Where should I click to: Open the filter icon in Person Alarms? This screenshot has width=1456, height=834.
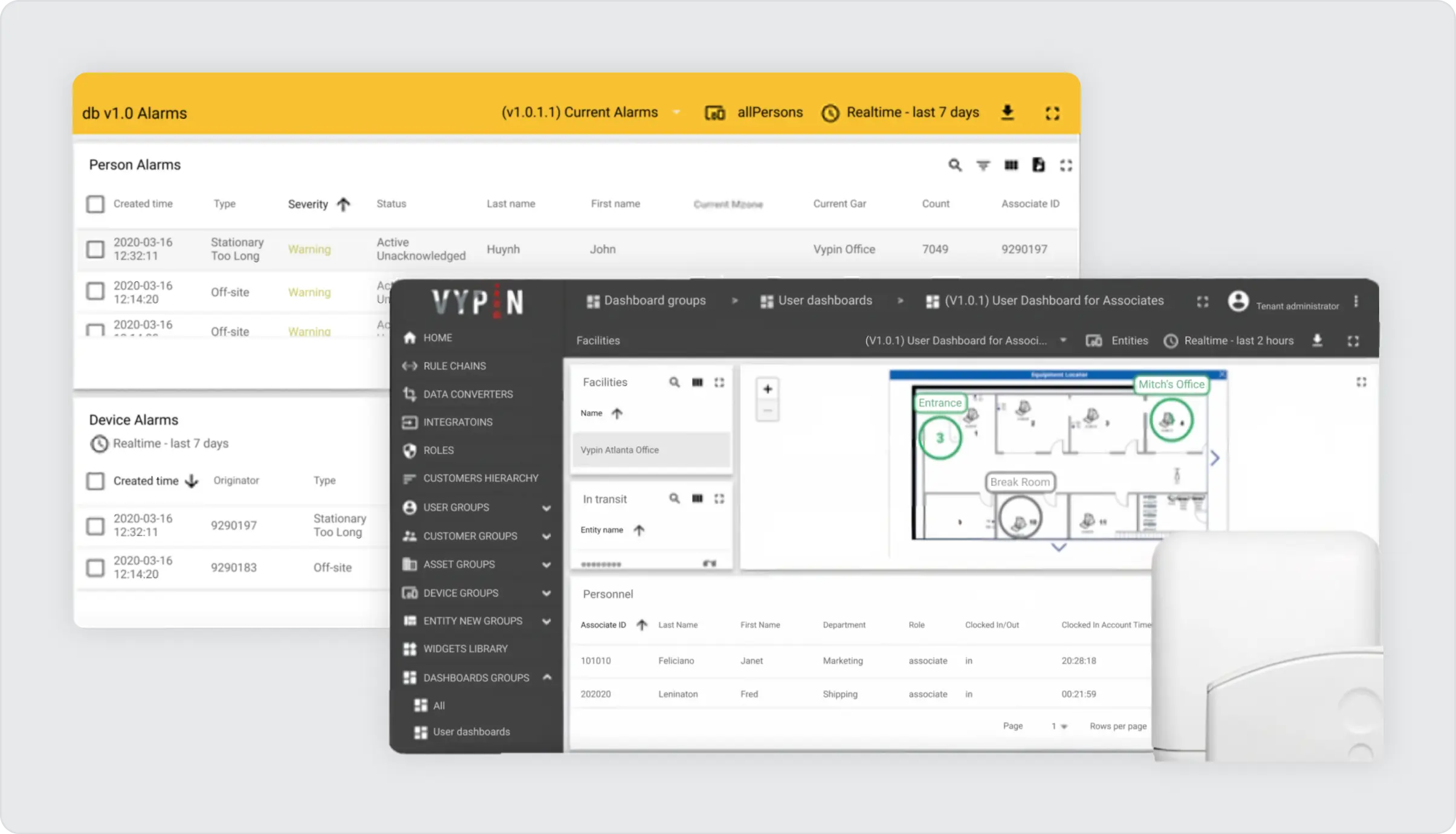coord(983,165)
